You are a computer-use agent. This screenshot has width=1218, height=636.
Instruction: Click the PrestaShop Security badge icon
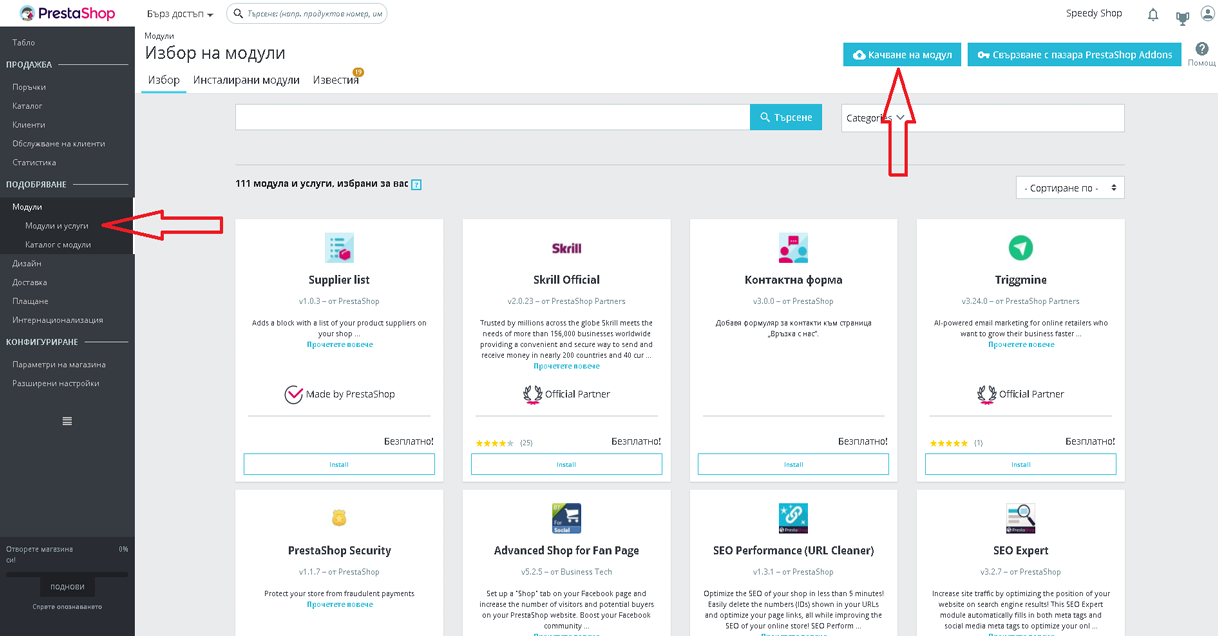coord(339,518)
